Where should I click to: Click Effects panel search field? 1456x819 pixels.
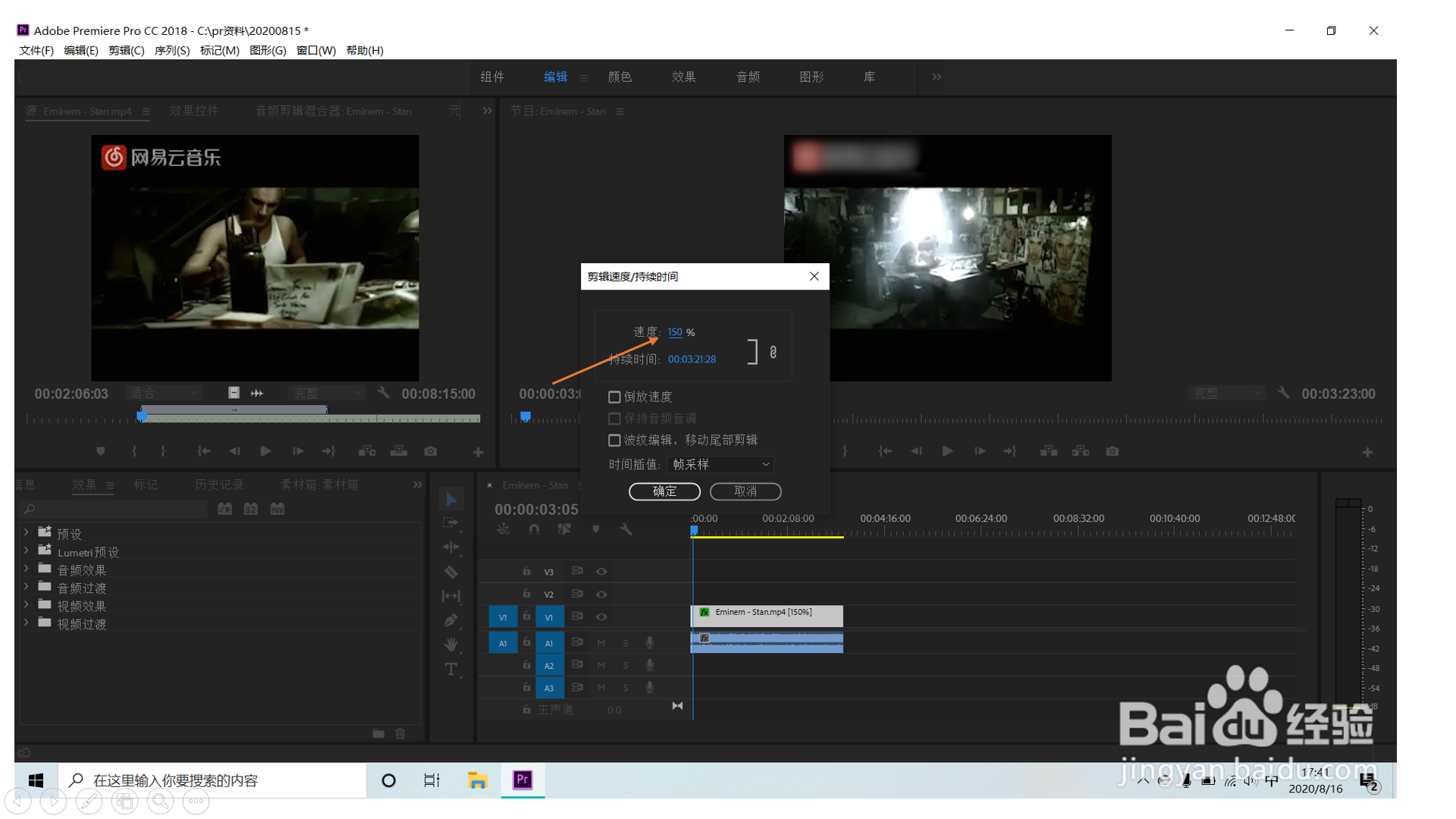[114, 509]
